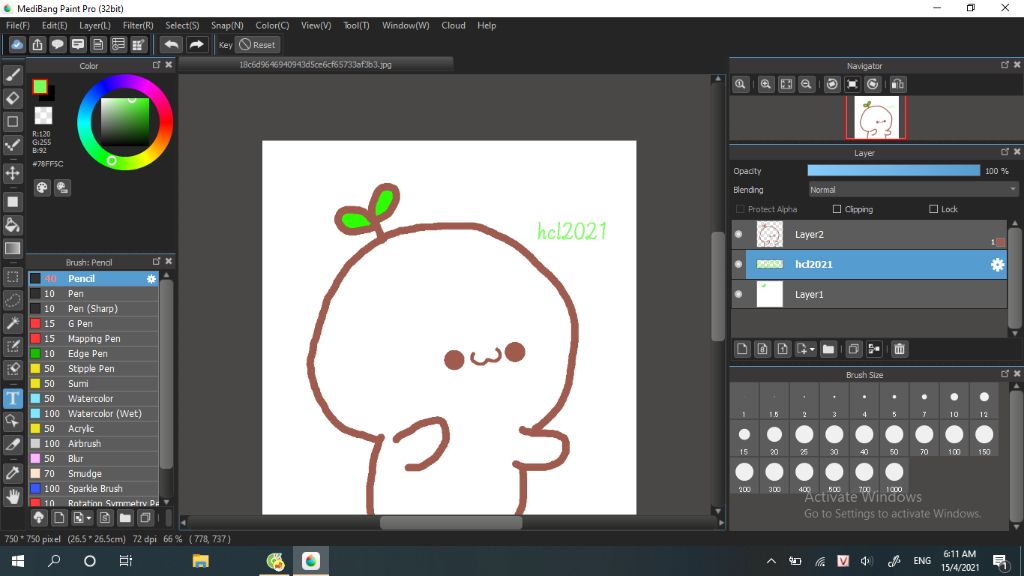Click the cloud save toolbar icon
Viewport: 1024px width, 576px height.
point(17,44)
